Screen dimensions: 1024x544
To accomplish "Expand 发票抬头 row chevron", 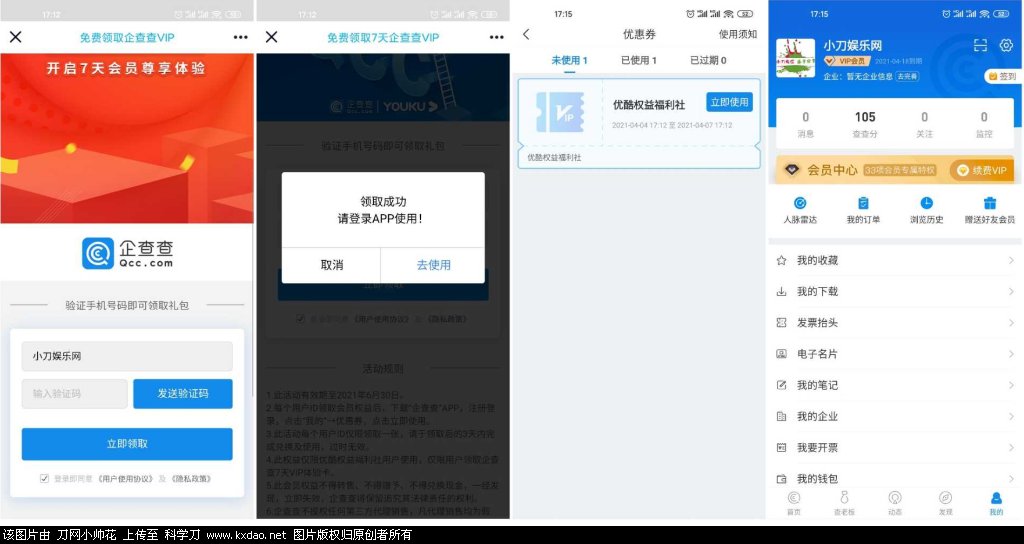I will [x=1011, y=323].
